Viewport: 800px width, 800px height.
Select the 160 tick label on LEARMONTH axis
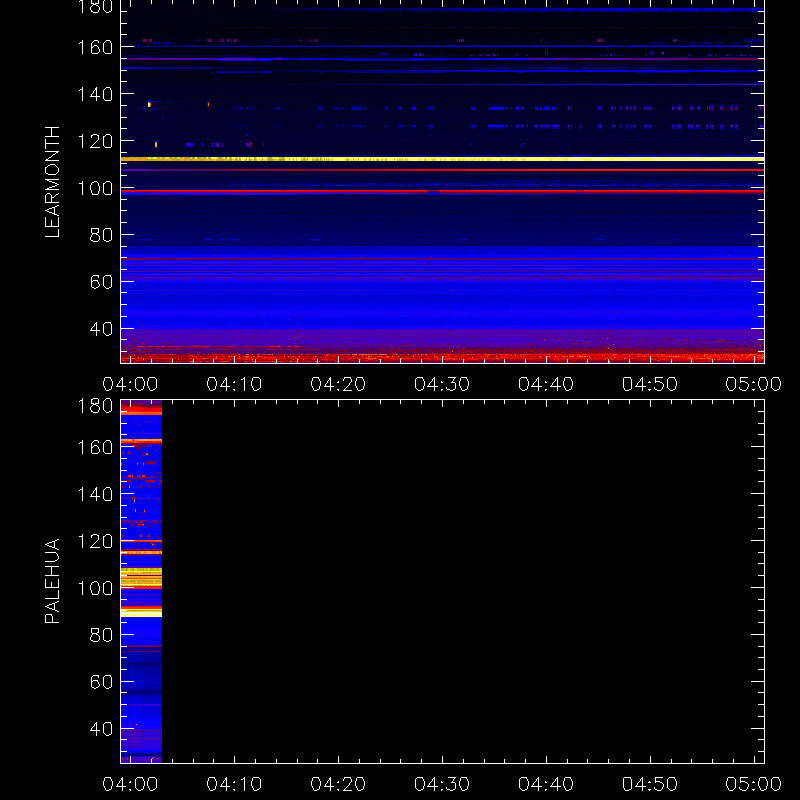click(x=95, y=47)
